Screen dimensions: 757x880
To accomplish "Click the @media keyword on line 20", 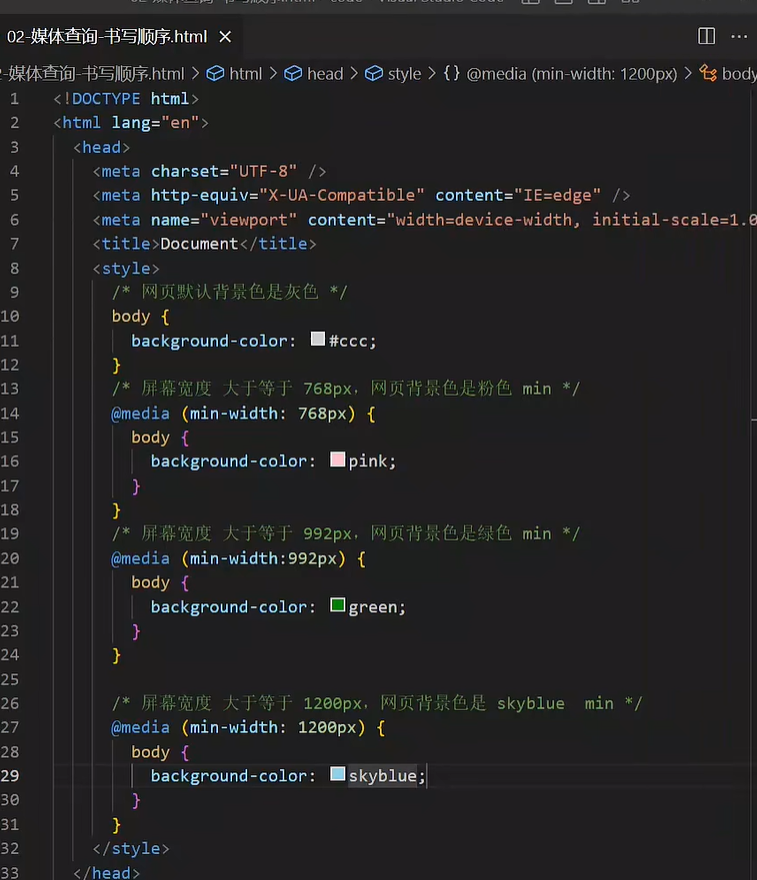I will [141, 558].
